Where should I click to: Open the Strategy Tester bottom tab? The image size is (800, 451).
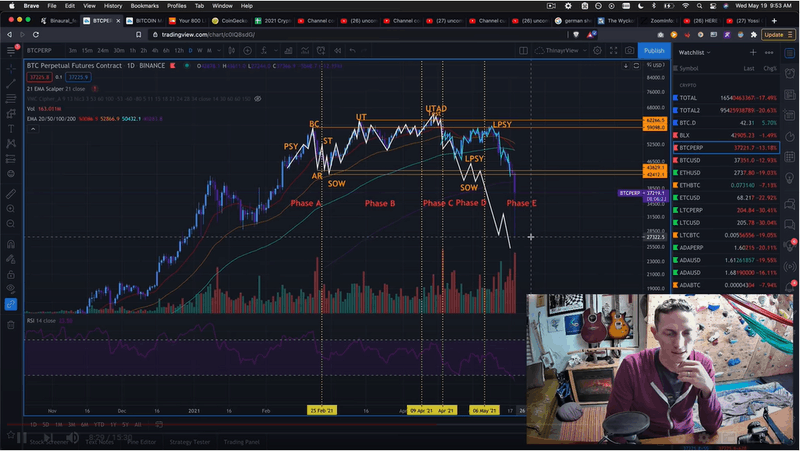point(189,442)
